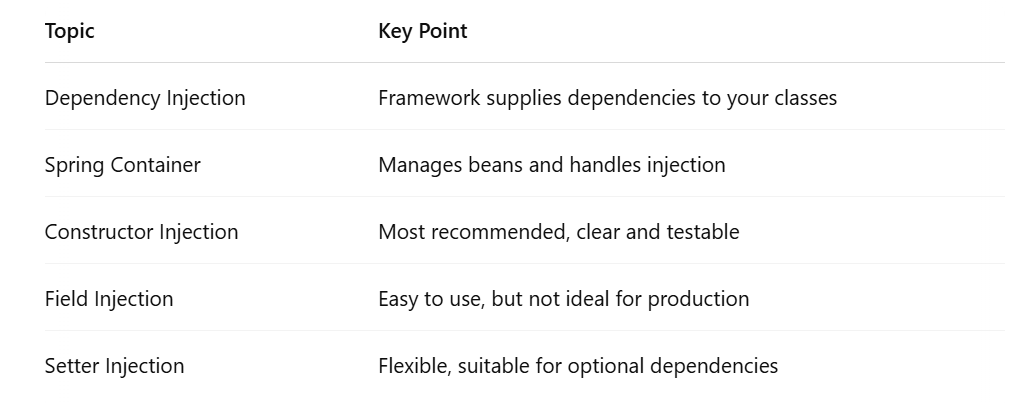Click the word 'production' in Field Injection row
This screenshot has height=403, width=1026.
(698, 299)
